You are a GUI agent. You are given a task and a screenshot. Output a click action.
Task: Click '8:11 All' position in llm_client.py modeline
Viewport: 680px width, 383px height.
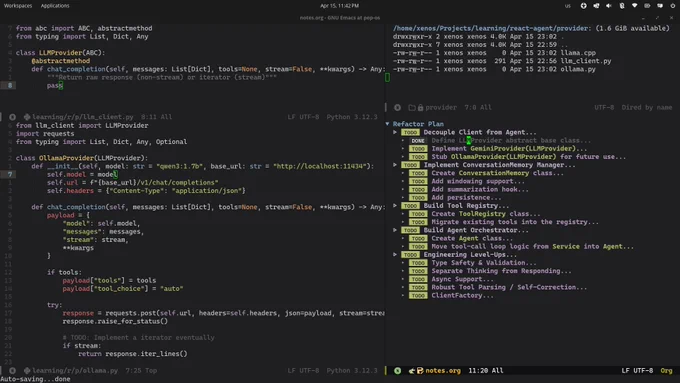[x=156, y=117]
